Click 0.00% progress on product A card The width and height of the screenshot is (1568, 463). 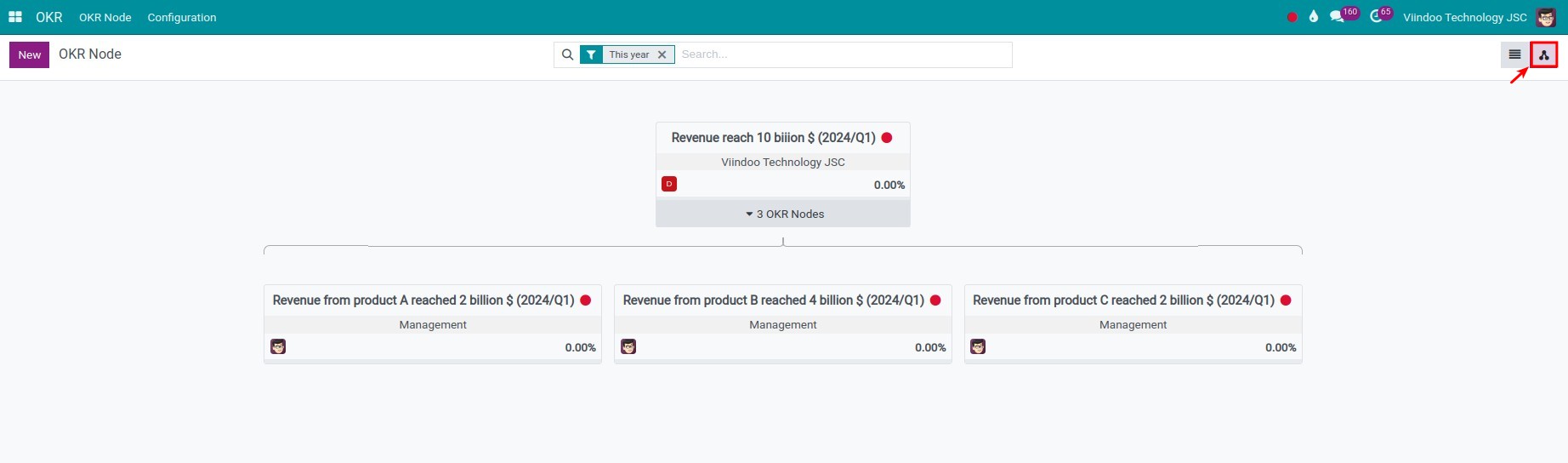581,347
